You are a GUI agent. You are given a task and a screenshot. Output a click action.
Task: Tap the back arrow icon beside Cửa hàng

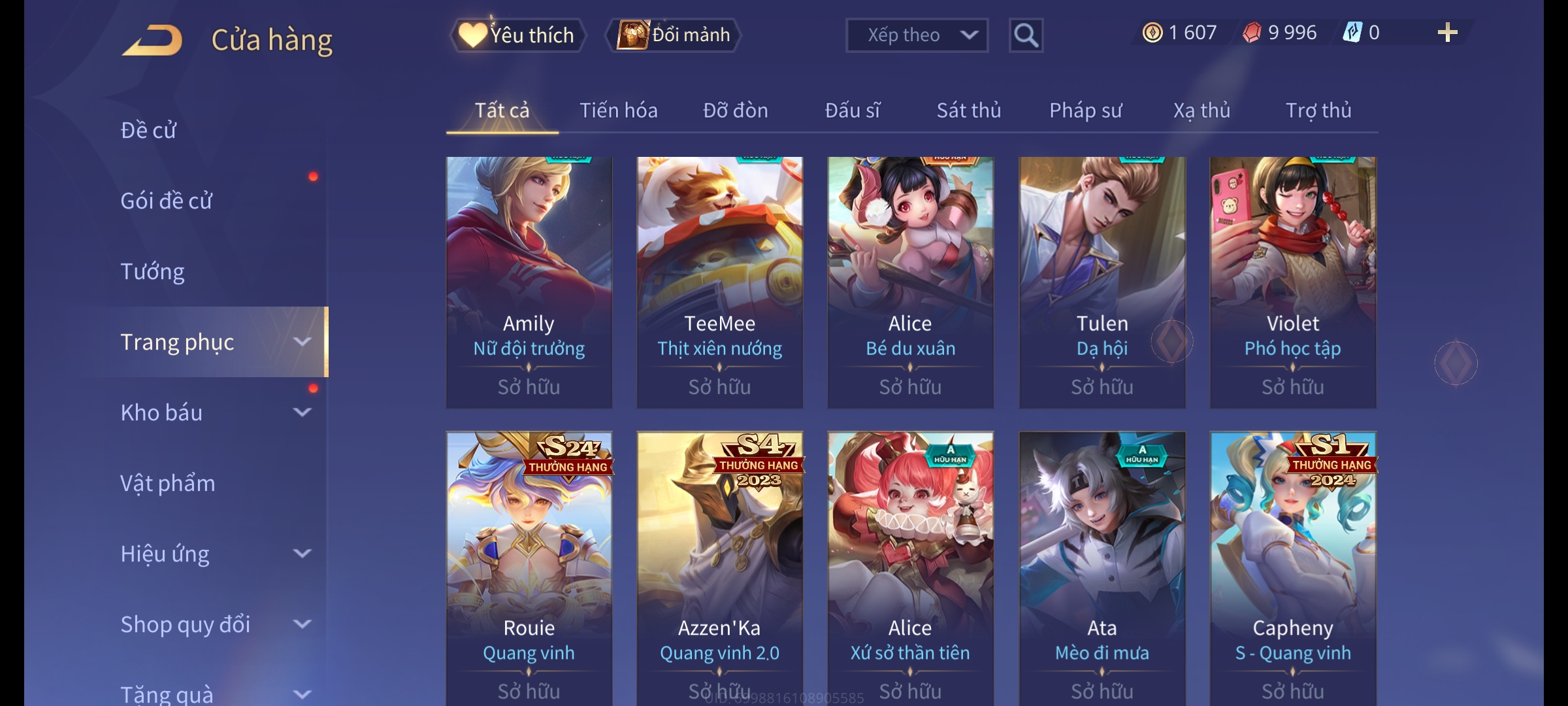[x=152, y=39]
